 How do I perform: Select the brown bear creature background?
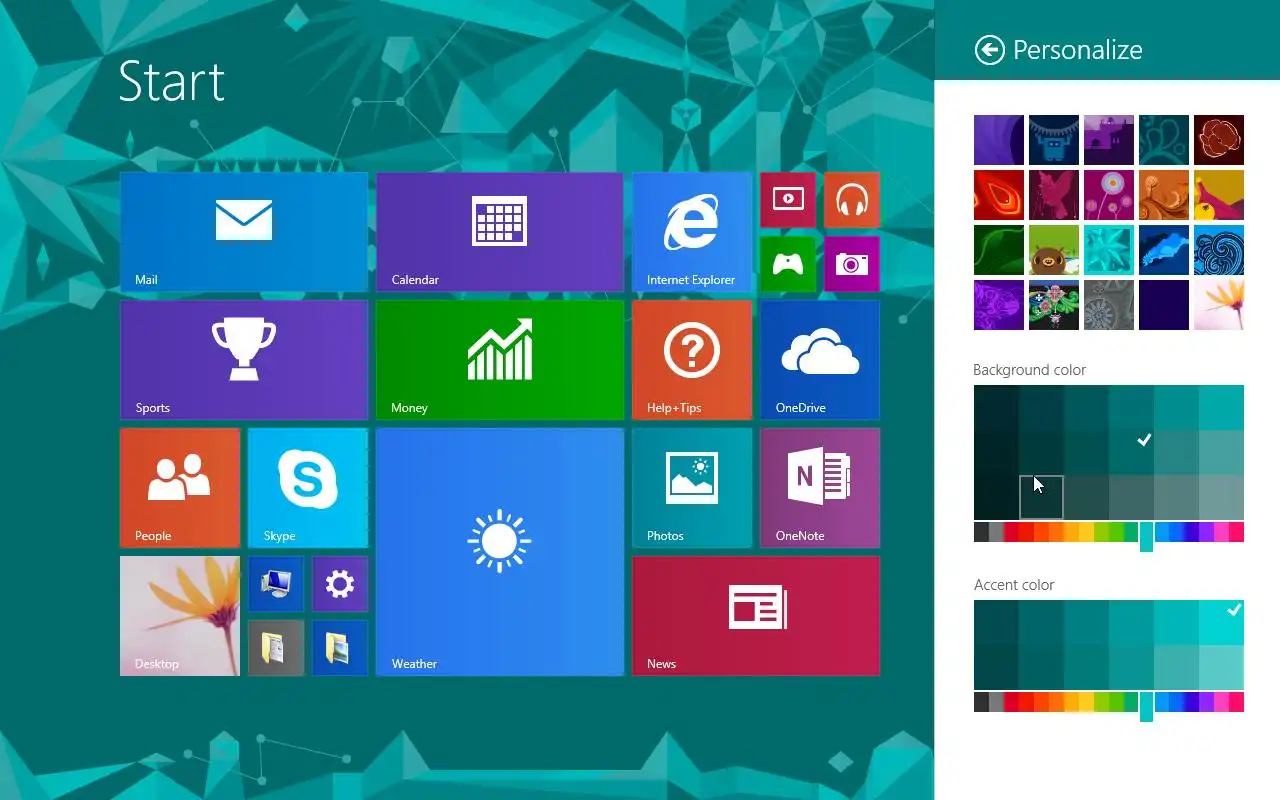click(x=1054, y=250)
